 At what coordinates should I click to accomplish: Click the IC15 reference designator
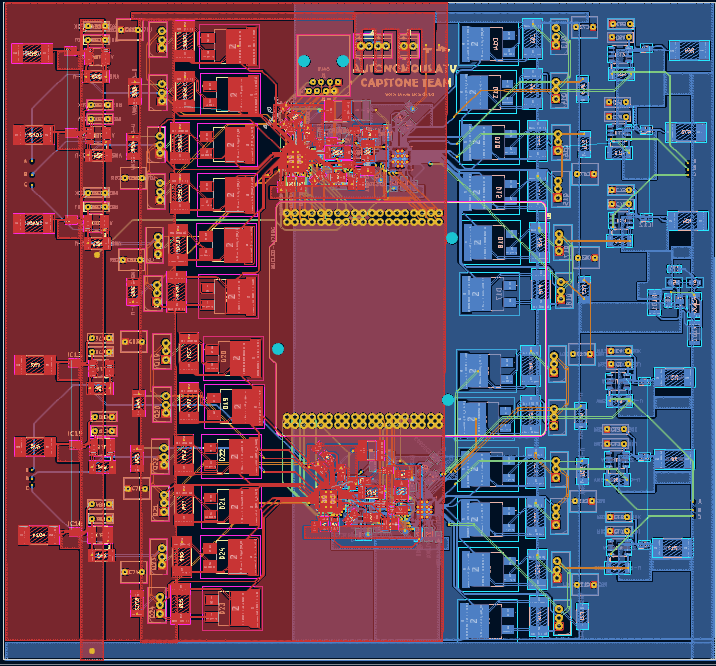click(75, 433)
